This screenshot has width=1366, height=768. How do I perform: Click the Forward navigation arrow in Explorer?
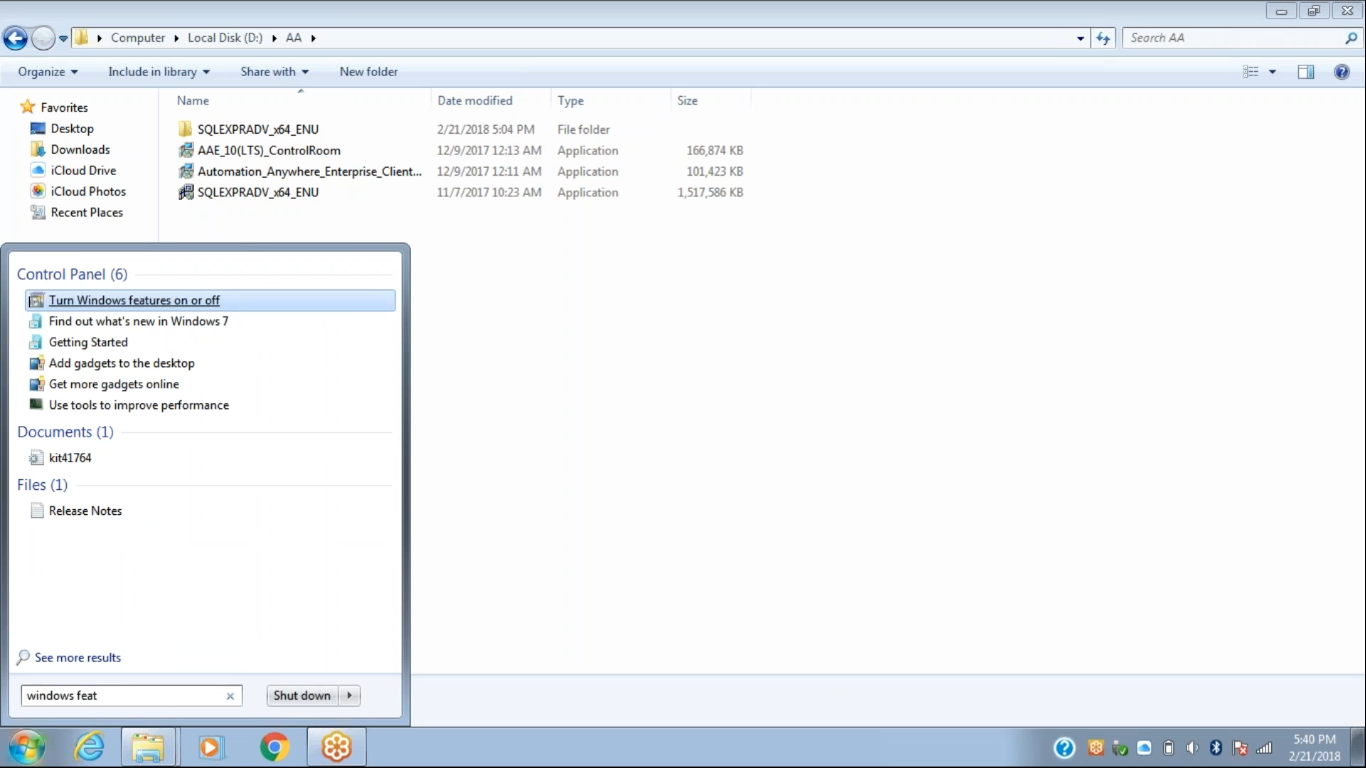point(43,38)
